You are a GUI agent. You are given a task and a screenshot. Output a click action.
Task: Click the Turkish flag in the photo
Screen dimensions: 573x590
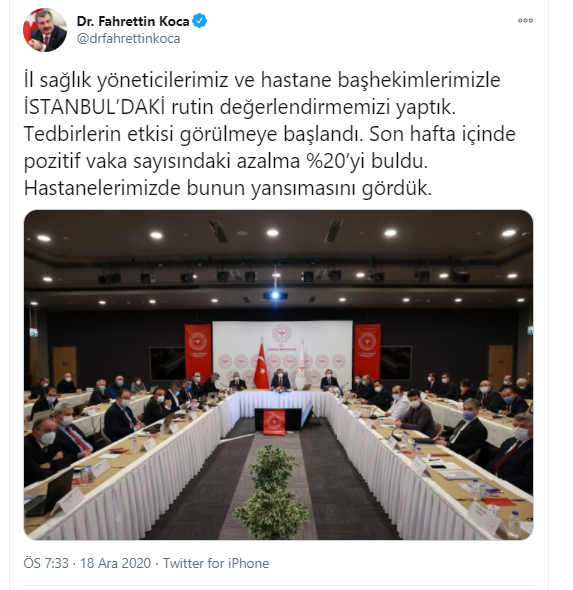click(x=260, y=366)
